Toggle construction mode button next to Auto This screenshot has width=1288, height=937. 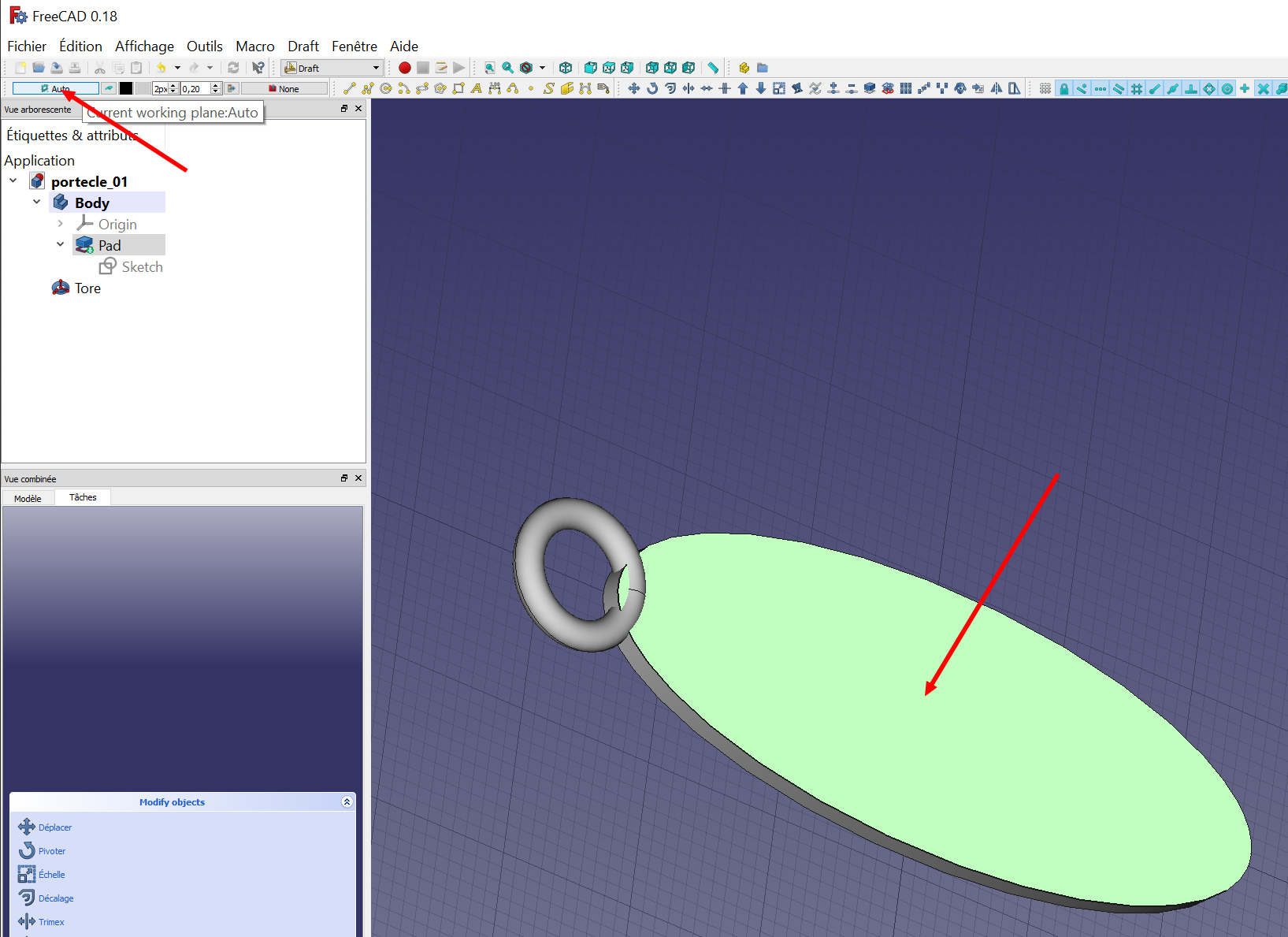pyautogui.click(x=109, y=88)
